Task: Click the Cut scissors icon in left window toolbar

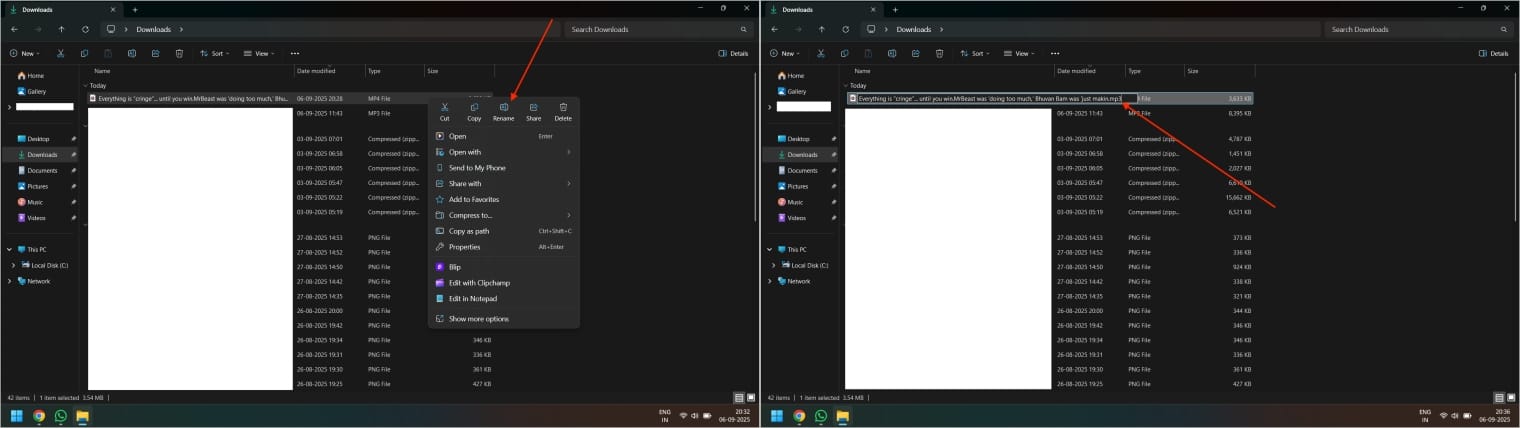Action: tap(61, 53)
